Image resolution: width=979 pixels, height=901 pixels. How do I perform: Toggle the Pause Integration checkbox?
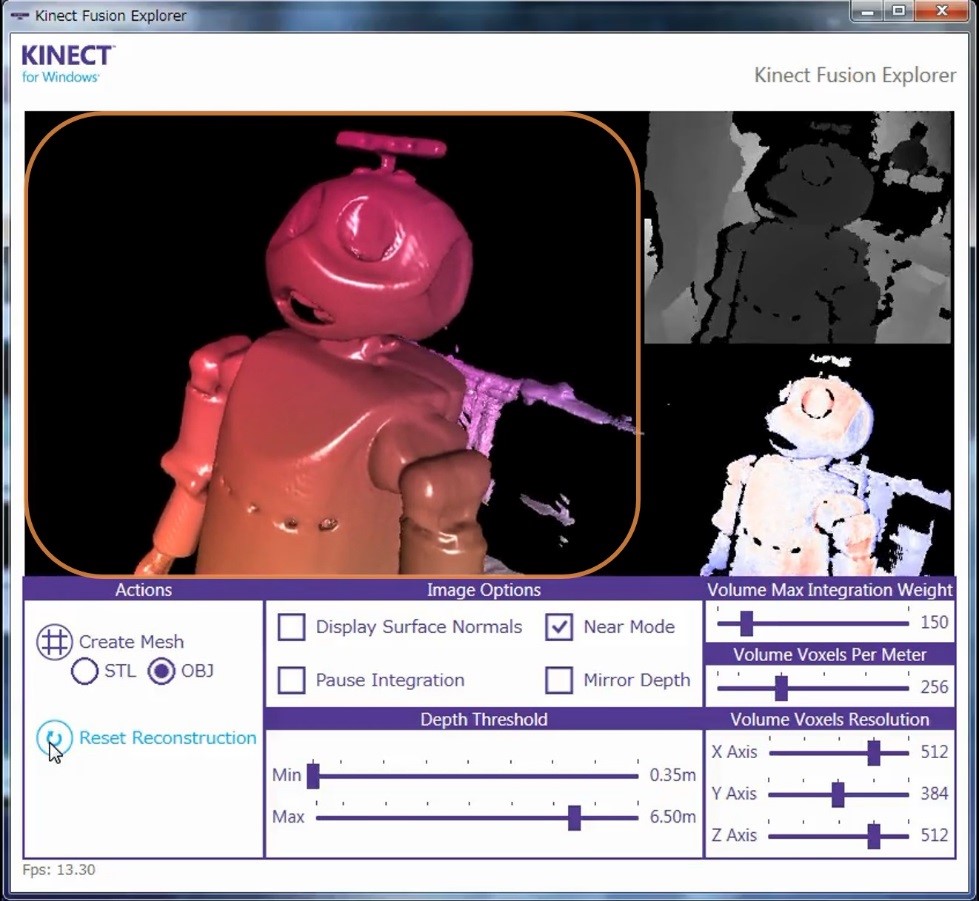[x=291, y=680]
